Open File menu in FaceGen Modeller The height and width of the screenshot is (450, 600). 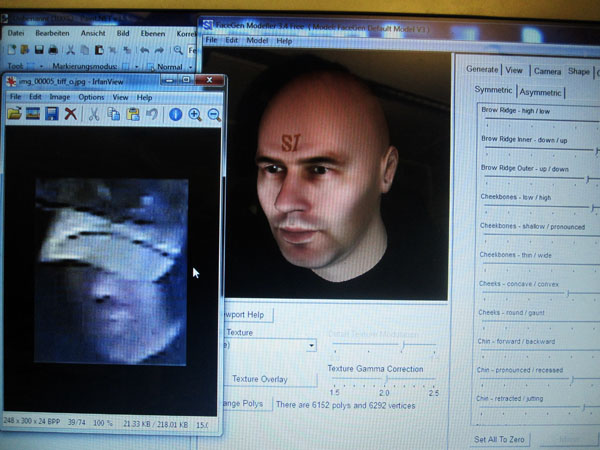tap(211, 40)
